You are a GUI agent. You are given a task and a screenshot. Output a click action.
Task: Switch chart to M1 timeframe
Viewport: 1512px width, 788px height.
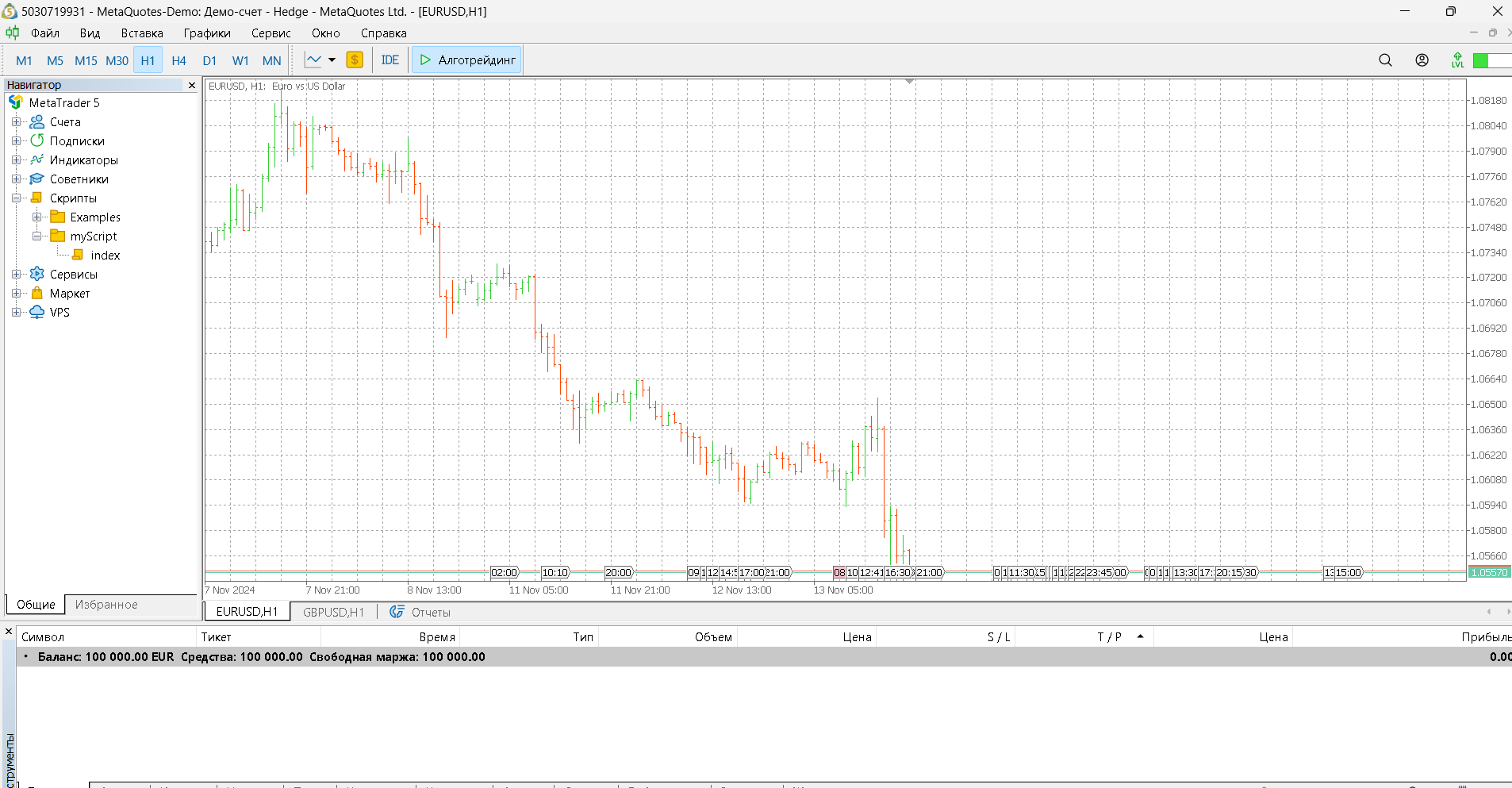pos(24,60)
